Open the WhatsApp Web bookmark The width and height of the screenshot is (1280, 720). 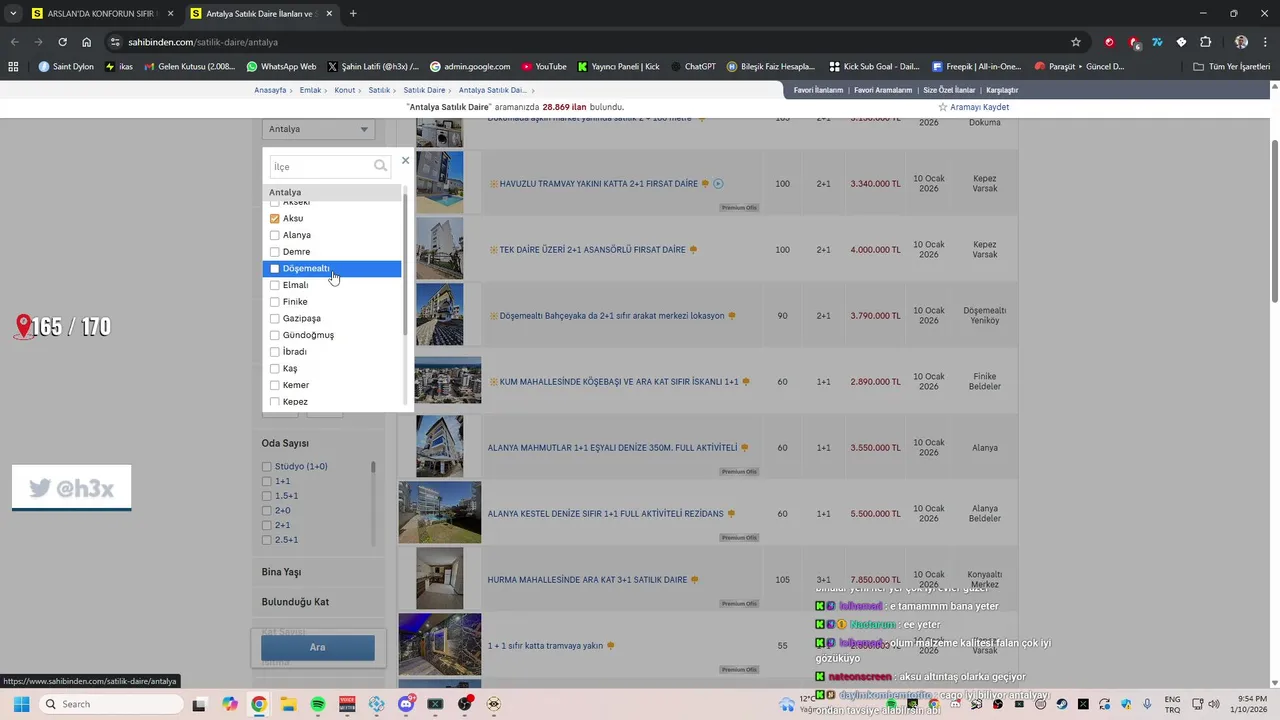pyautogui.click(x=280, y=67)
